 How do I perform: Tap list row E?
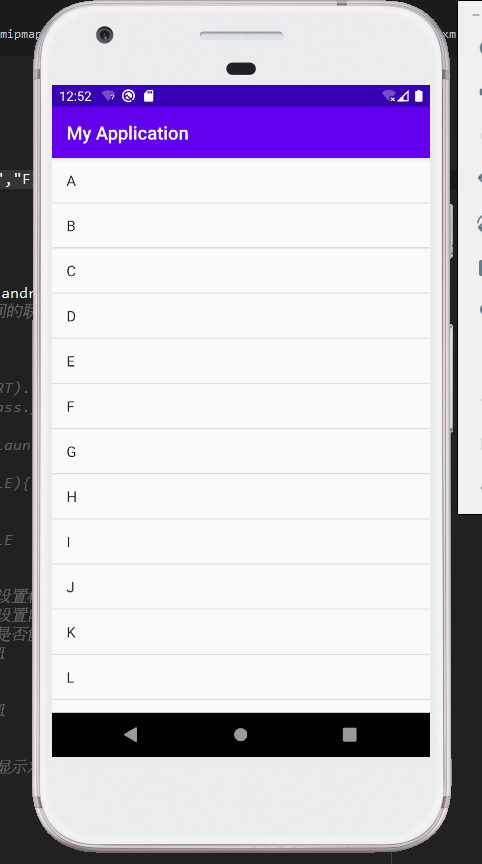coord(241,361)
